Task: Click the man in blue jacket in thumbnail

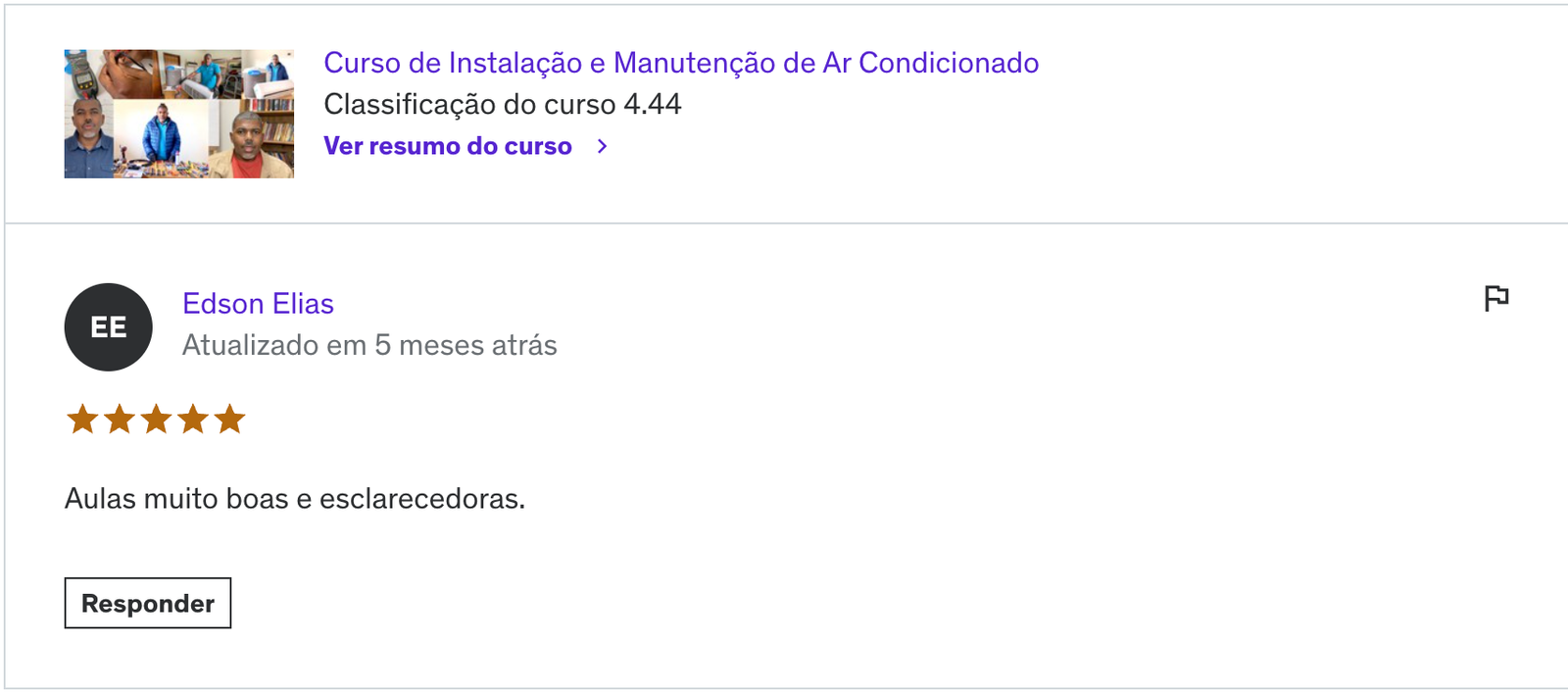Action: (x=162, y=132)
